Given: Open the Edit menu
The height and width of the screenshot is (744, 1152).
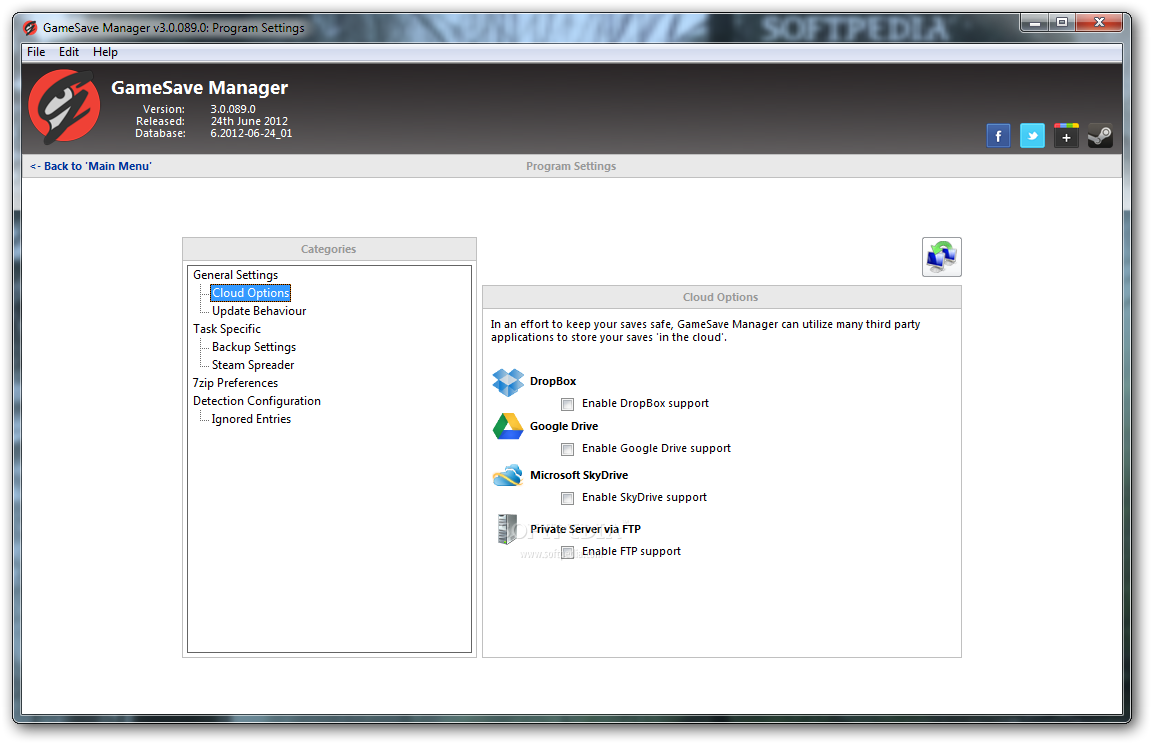Looking at the screenshot, I should (x=69, y=52).
